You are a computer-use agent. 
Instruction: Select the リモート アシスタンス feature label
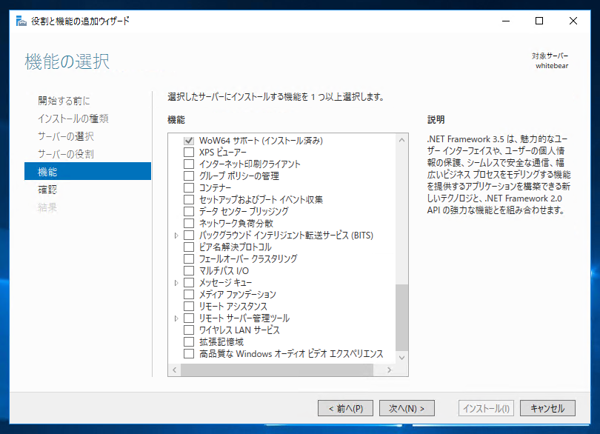233,307
